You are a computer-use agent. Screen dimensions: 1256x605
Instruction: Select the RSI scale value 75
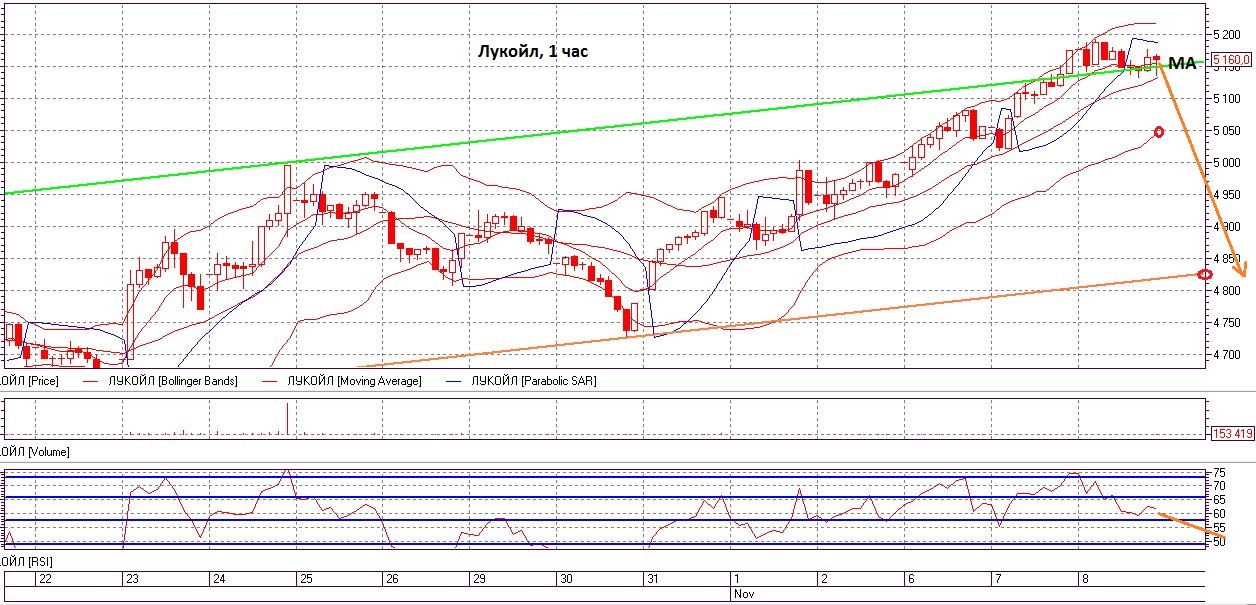[1218, 473]
